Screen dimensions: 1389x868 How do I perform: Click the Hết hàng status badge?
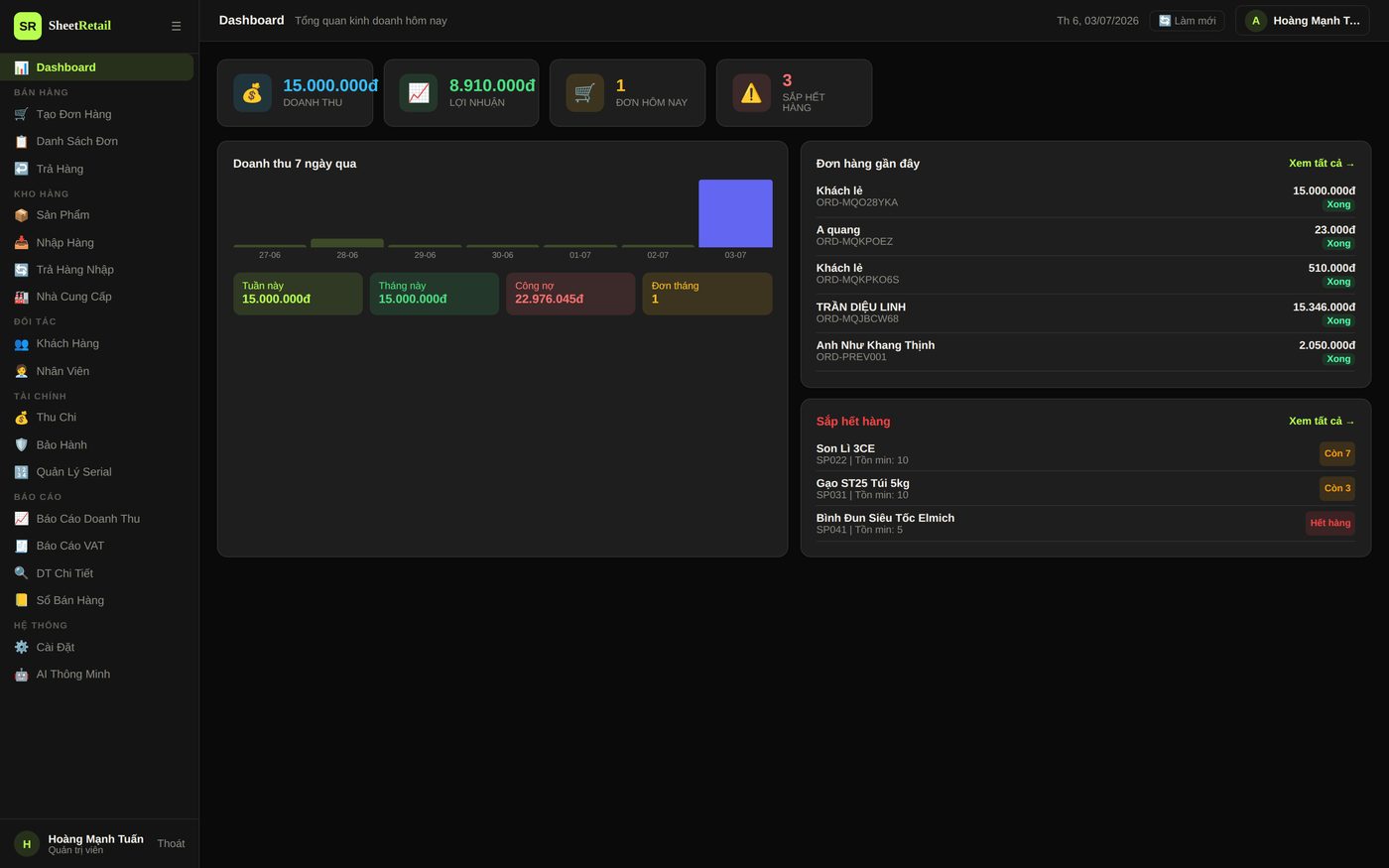1329,523
